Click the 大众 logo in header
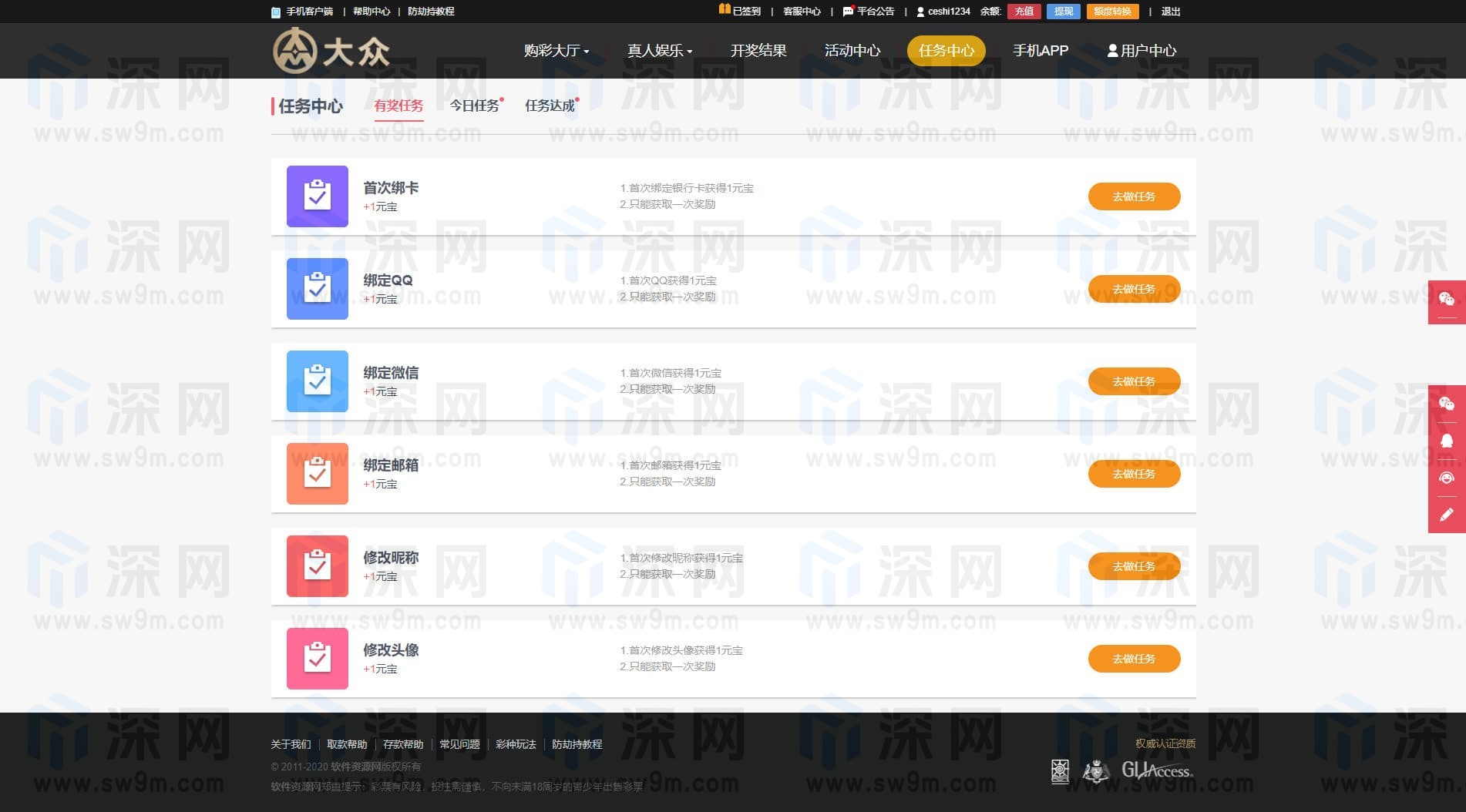1466x812 pixels. pos(331,51)
